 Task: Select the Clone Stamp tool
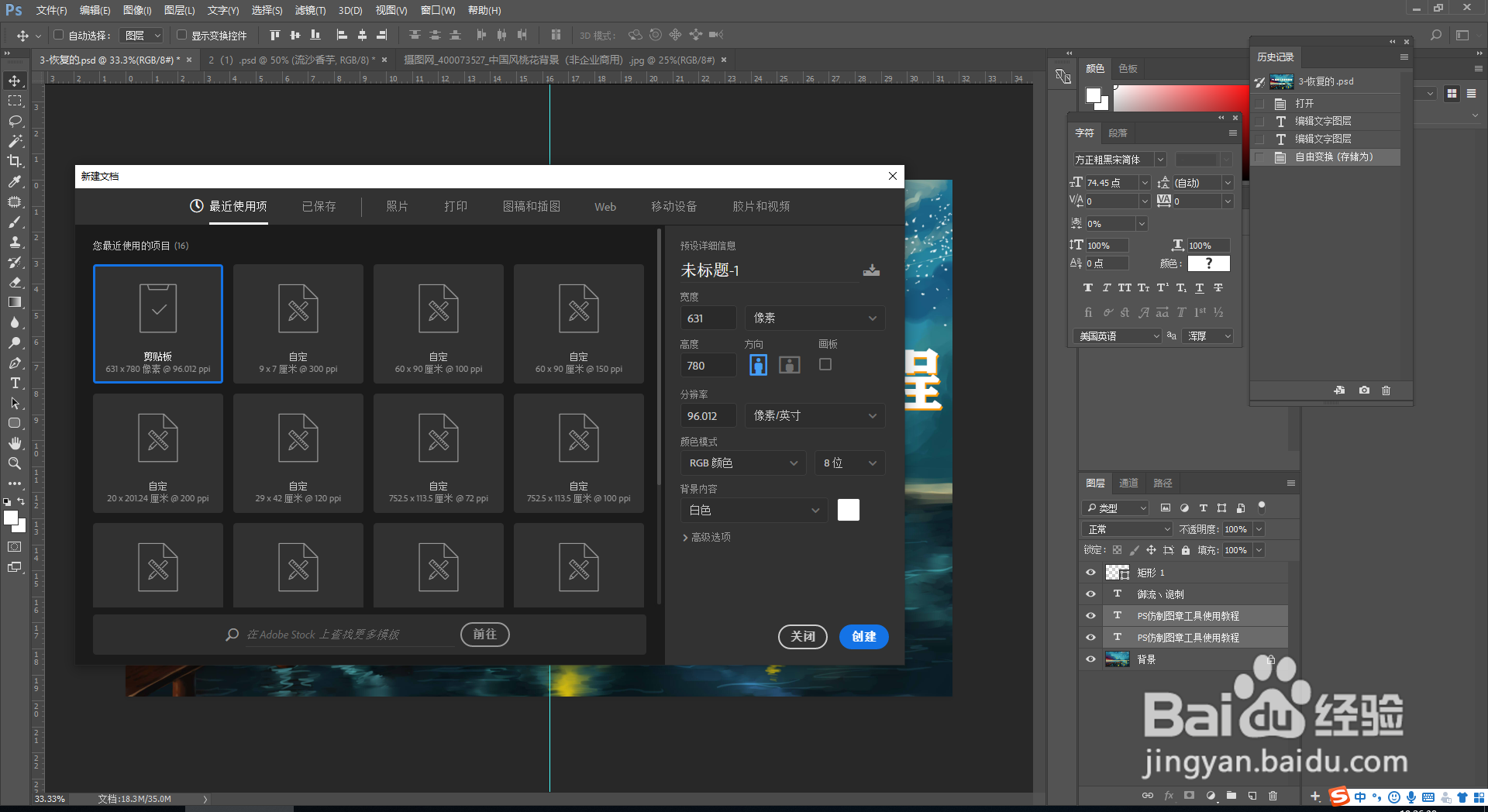pos(15,242)
